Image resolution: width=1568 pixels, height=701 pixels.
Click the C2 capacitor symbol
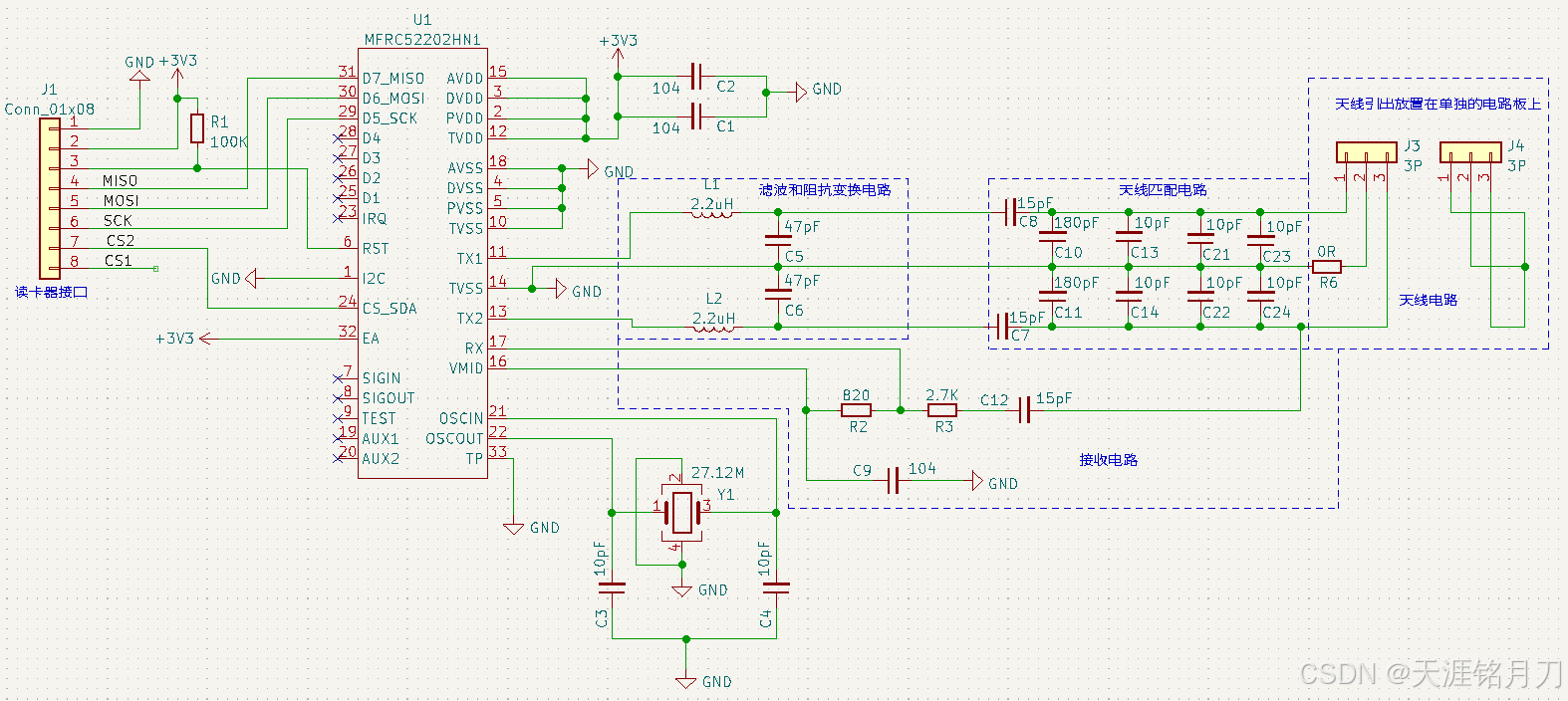click(x=696, y=77)
